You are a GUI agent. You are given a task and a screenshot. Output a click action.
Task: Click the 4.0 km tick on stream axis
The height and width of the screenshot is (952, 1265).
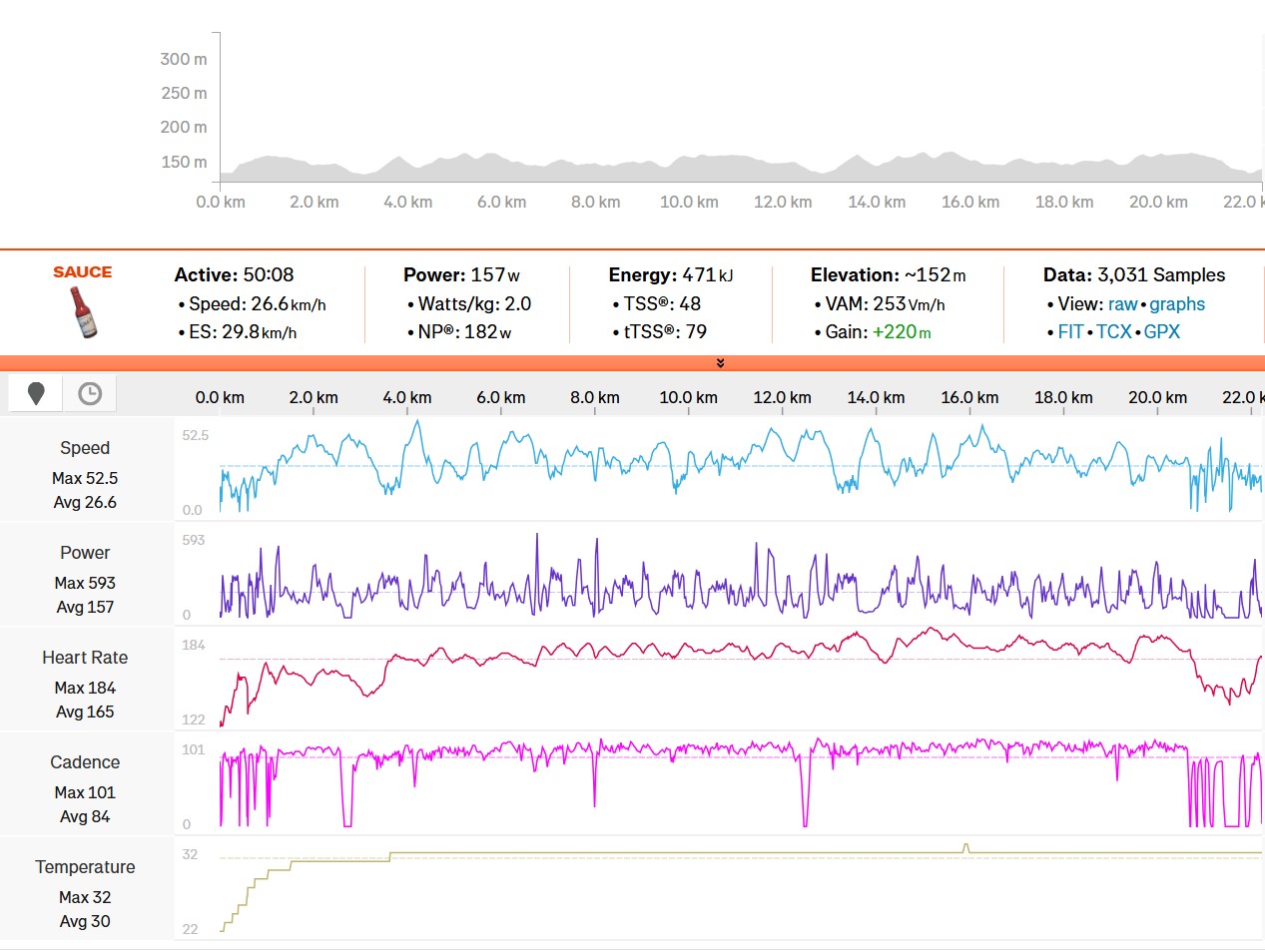(407, 397)
